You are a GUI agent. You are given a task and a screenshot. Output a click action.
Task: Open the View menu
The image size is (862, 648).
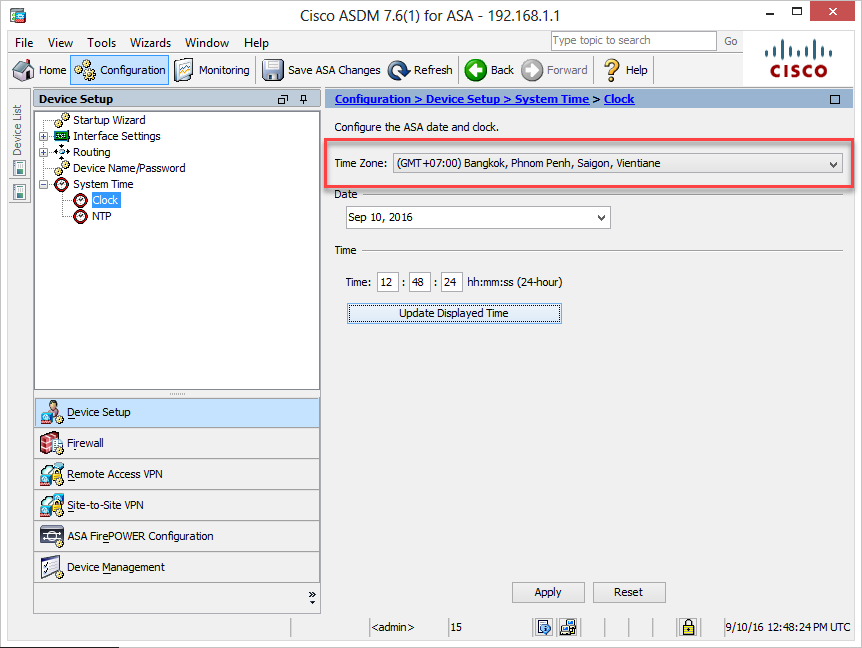60,43
